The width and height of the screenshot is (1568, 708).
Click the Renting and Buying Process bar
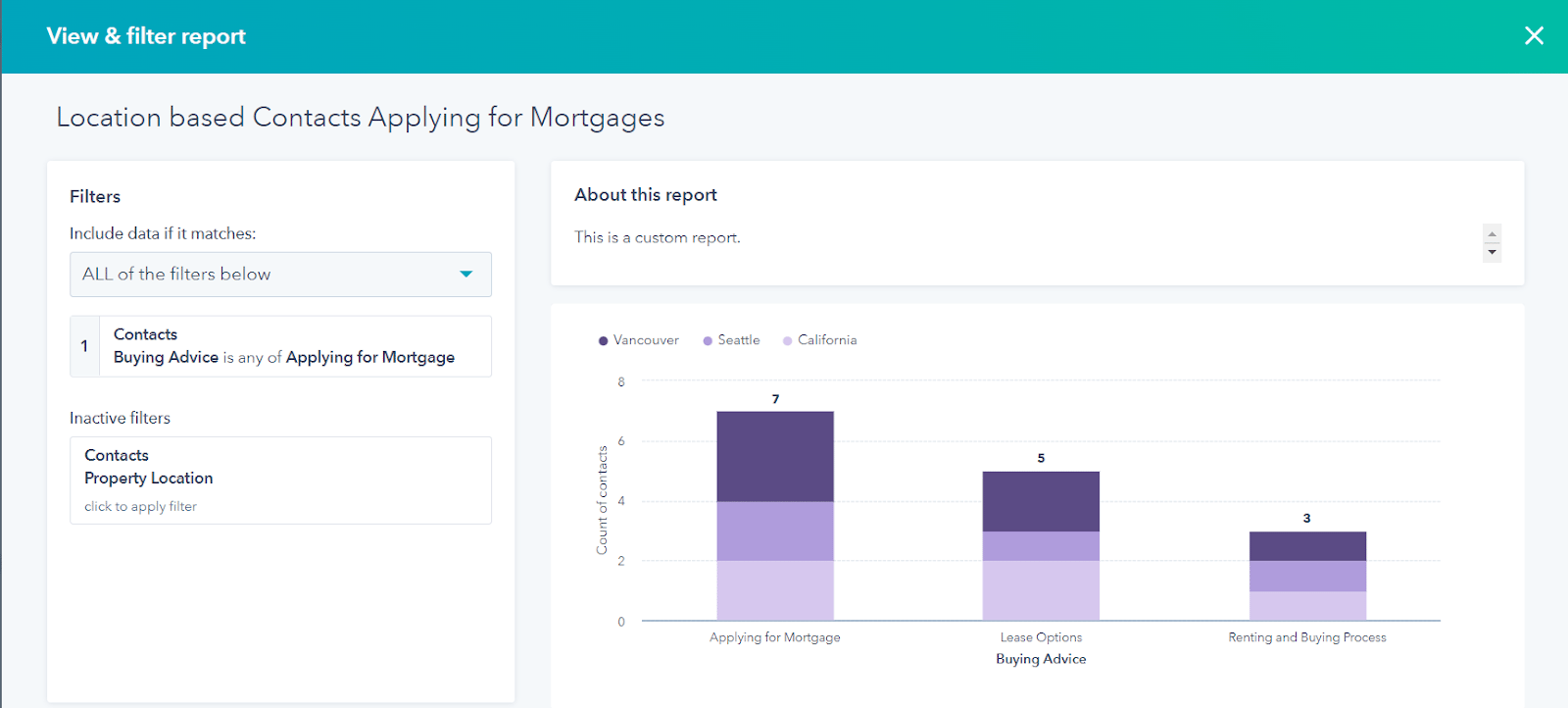(x=1307, y=574)
